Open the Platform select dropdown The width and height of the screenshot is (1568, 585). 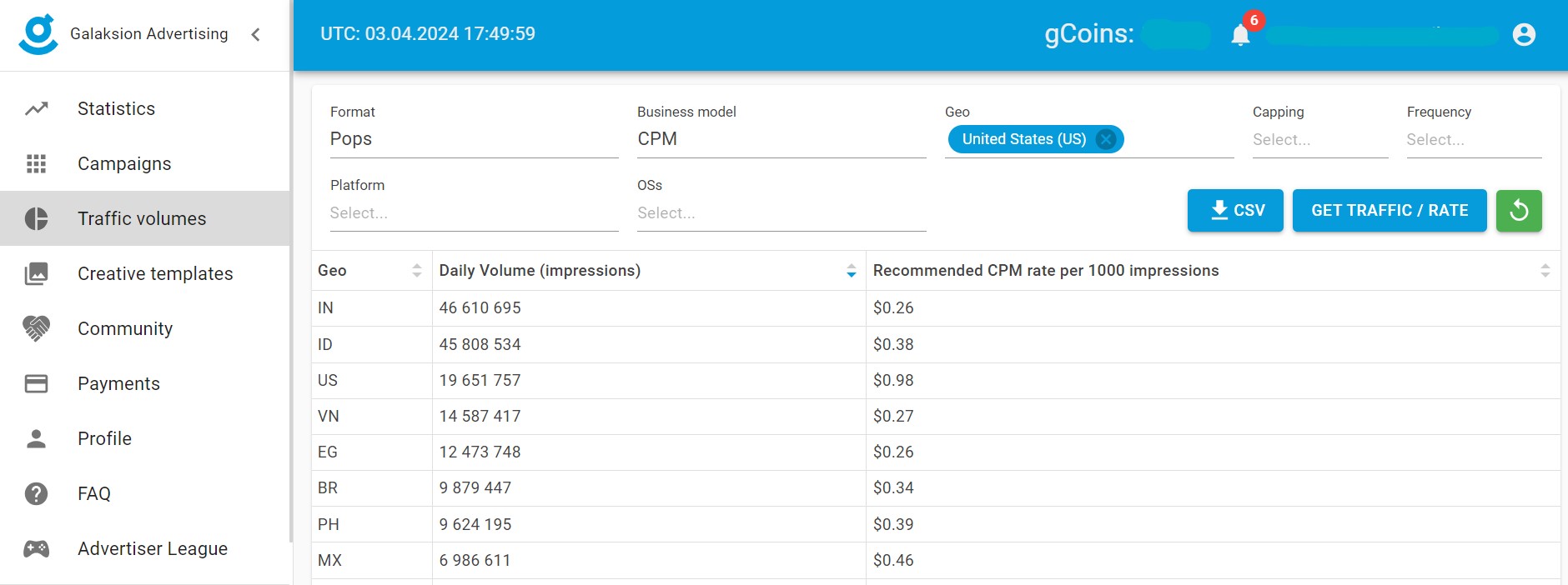(474, 212)
